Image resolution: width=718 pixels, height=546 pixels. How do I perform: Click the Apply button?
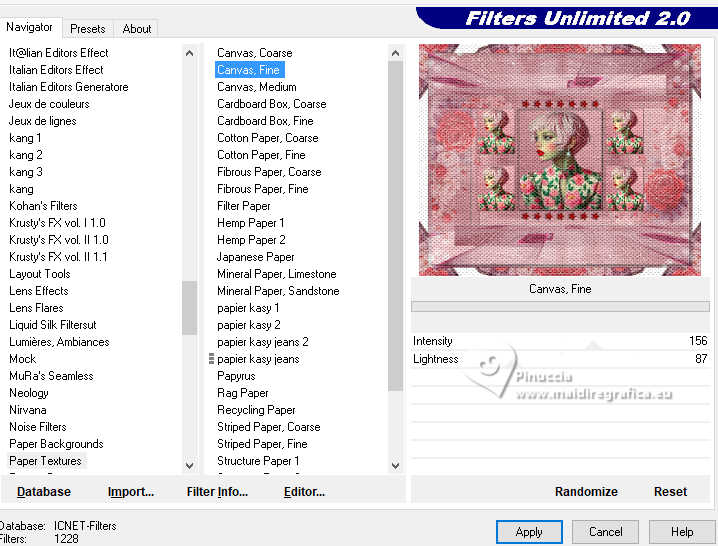[x=529, y=532]
